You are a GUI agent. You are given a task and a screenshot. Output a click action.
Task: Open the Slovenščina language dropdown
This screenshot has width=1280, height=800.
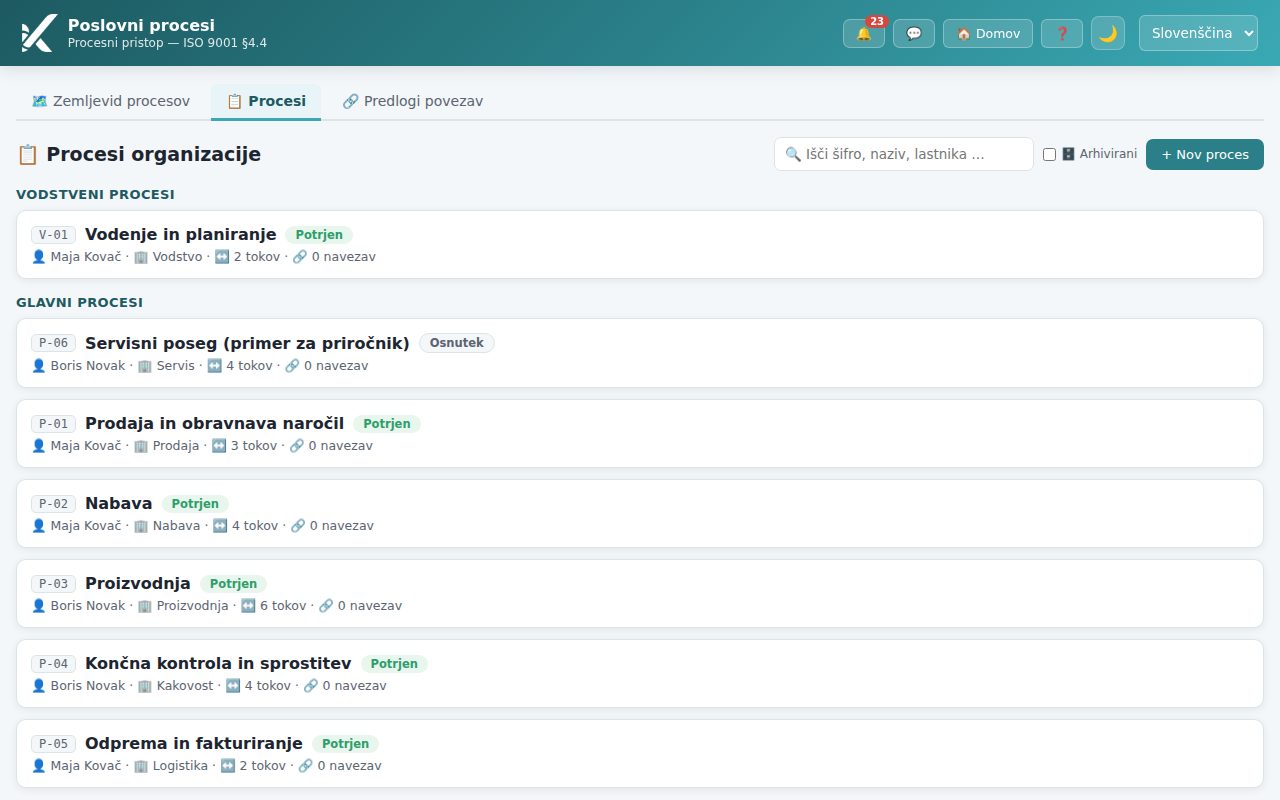(1198, 33)
